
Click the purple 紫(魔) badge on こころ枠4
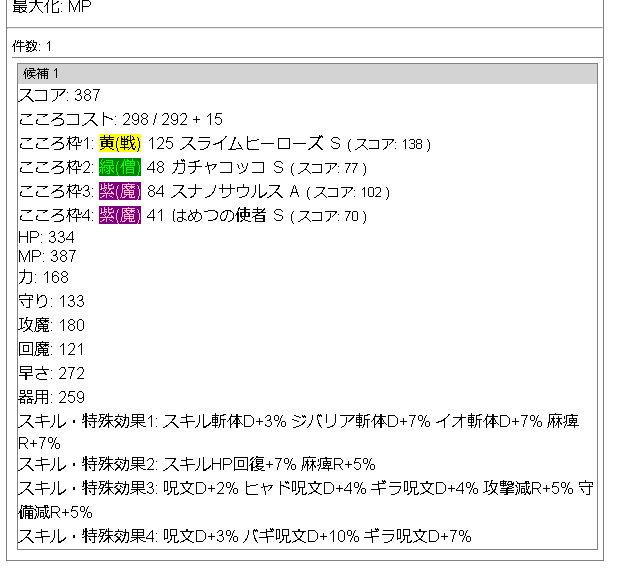tap(120, 216)
